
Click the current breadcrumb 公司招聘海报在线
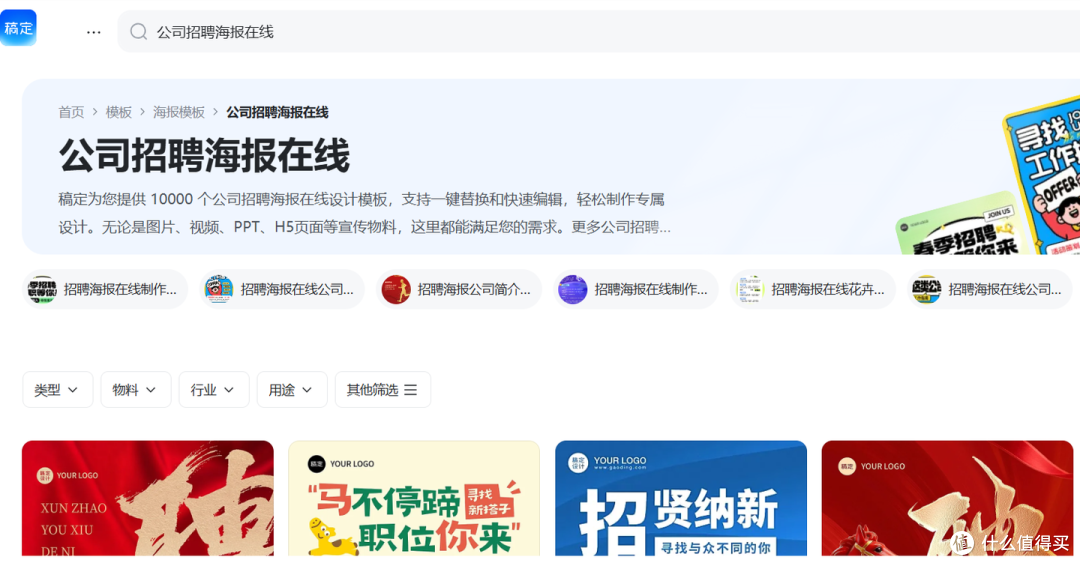278,112
